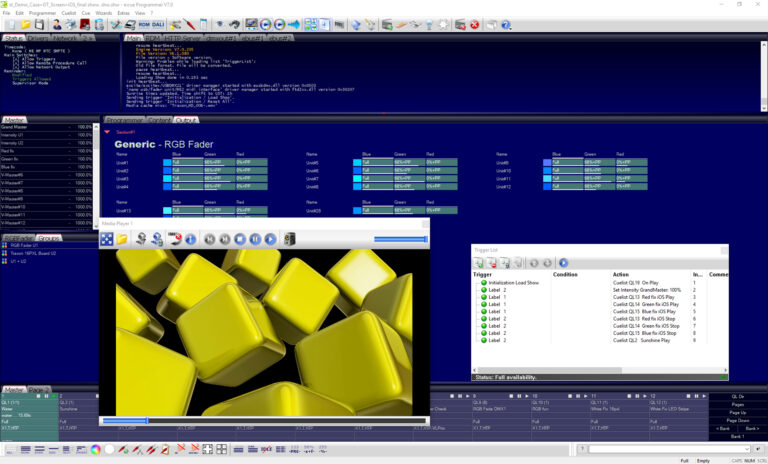Open help with the question mark icon

point(506,24)
